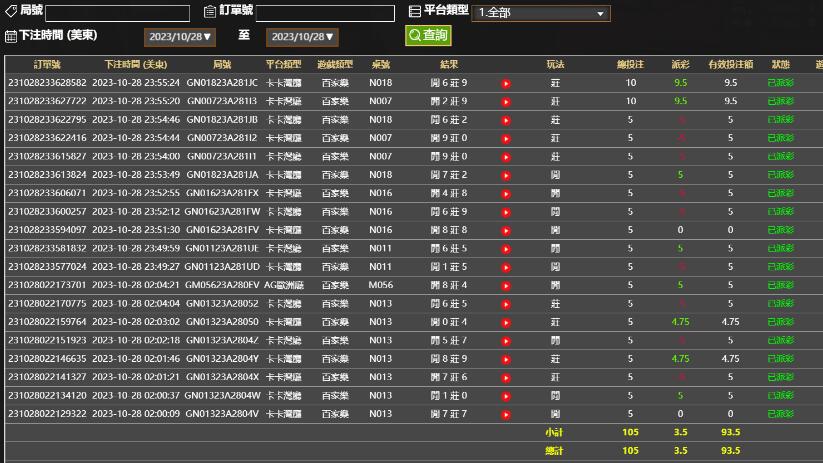Select round number GM05623A280EV

point(222,285)
